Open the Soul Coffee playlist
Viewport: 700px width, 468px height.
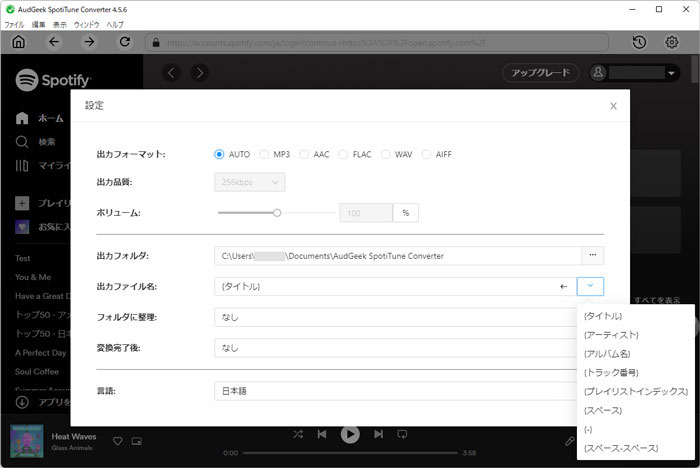point(37,372)
